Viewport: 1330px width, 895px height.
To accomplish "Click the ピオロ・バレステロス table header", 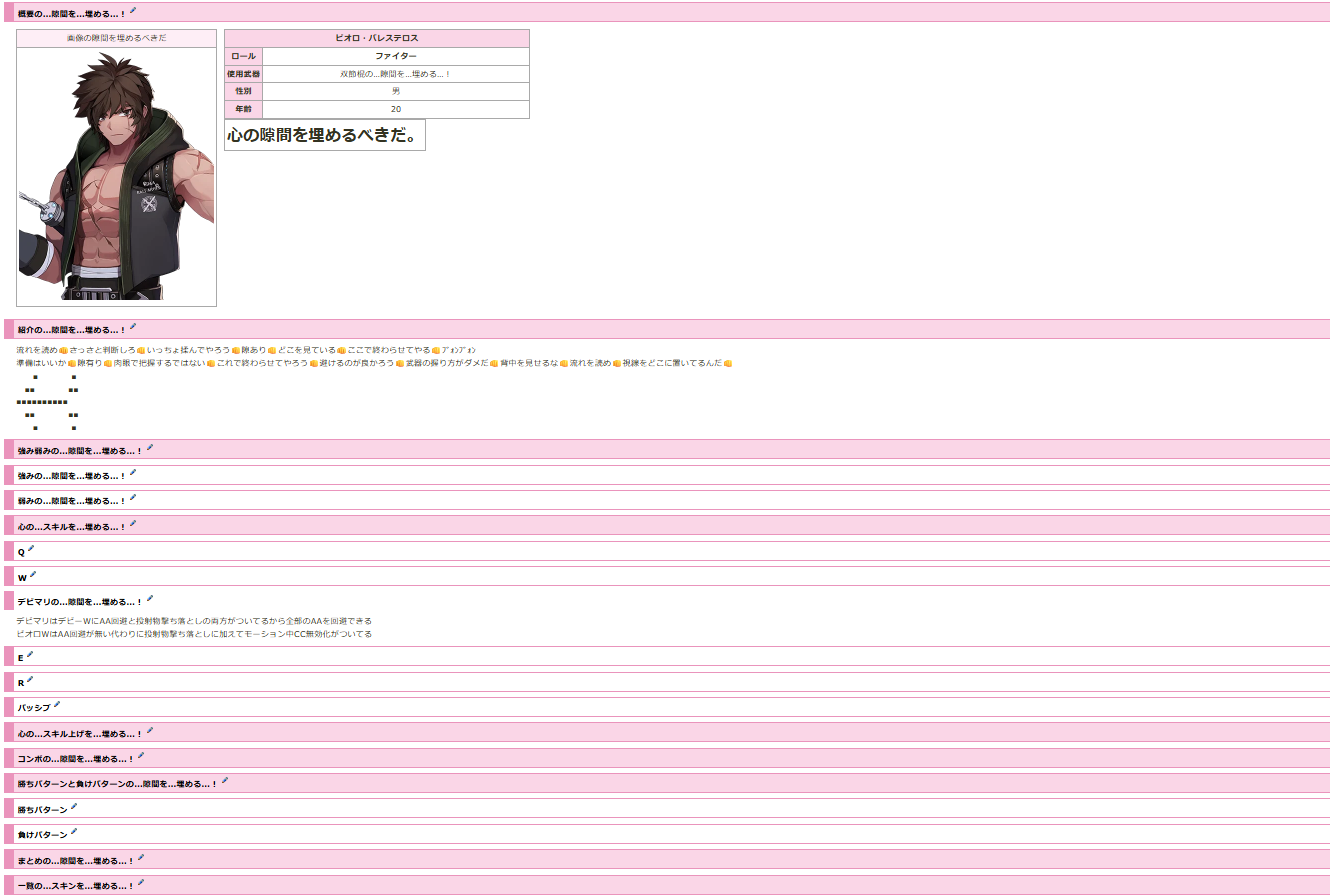I will click(376, 38).
